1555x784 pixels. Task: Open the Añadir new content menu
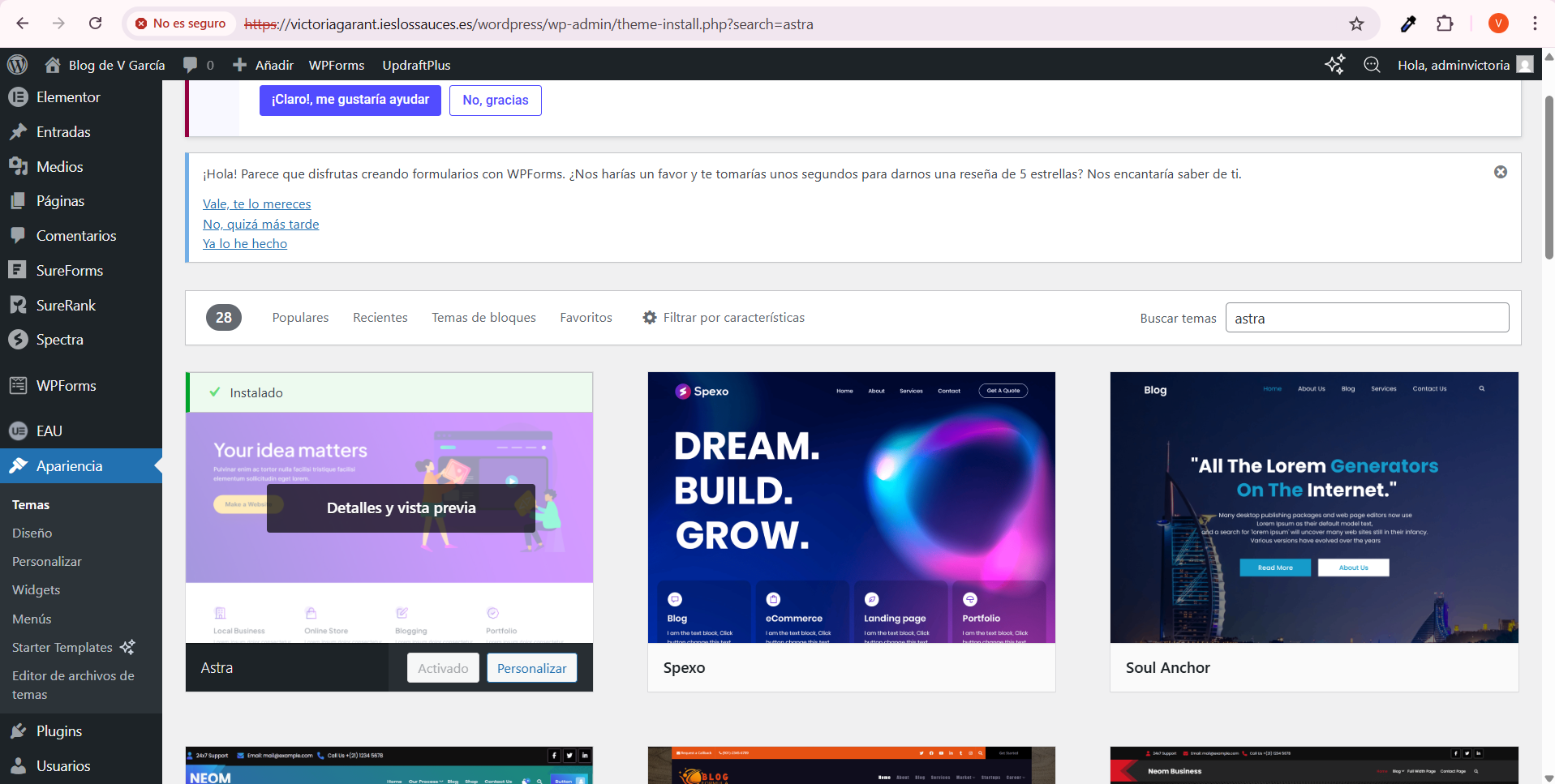point(264,65)
